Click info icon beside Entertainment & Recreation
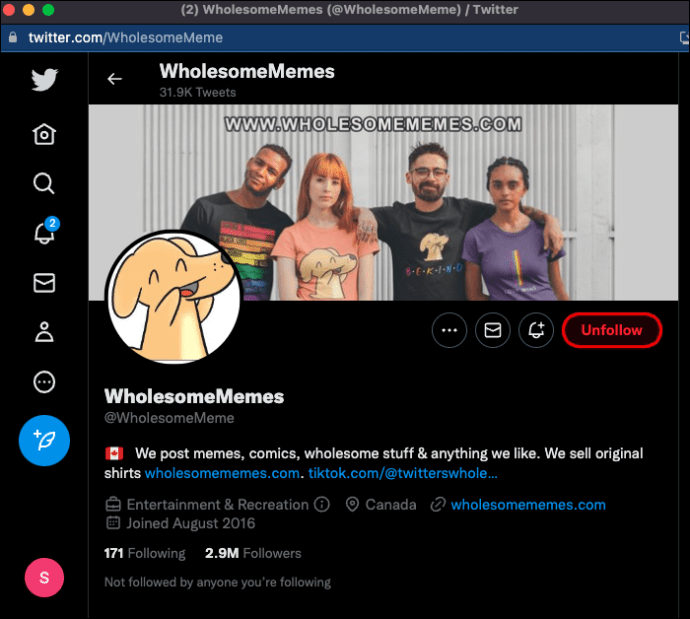690x619 pixels. pyautogui.click(x=322, y=504)
